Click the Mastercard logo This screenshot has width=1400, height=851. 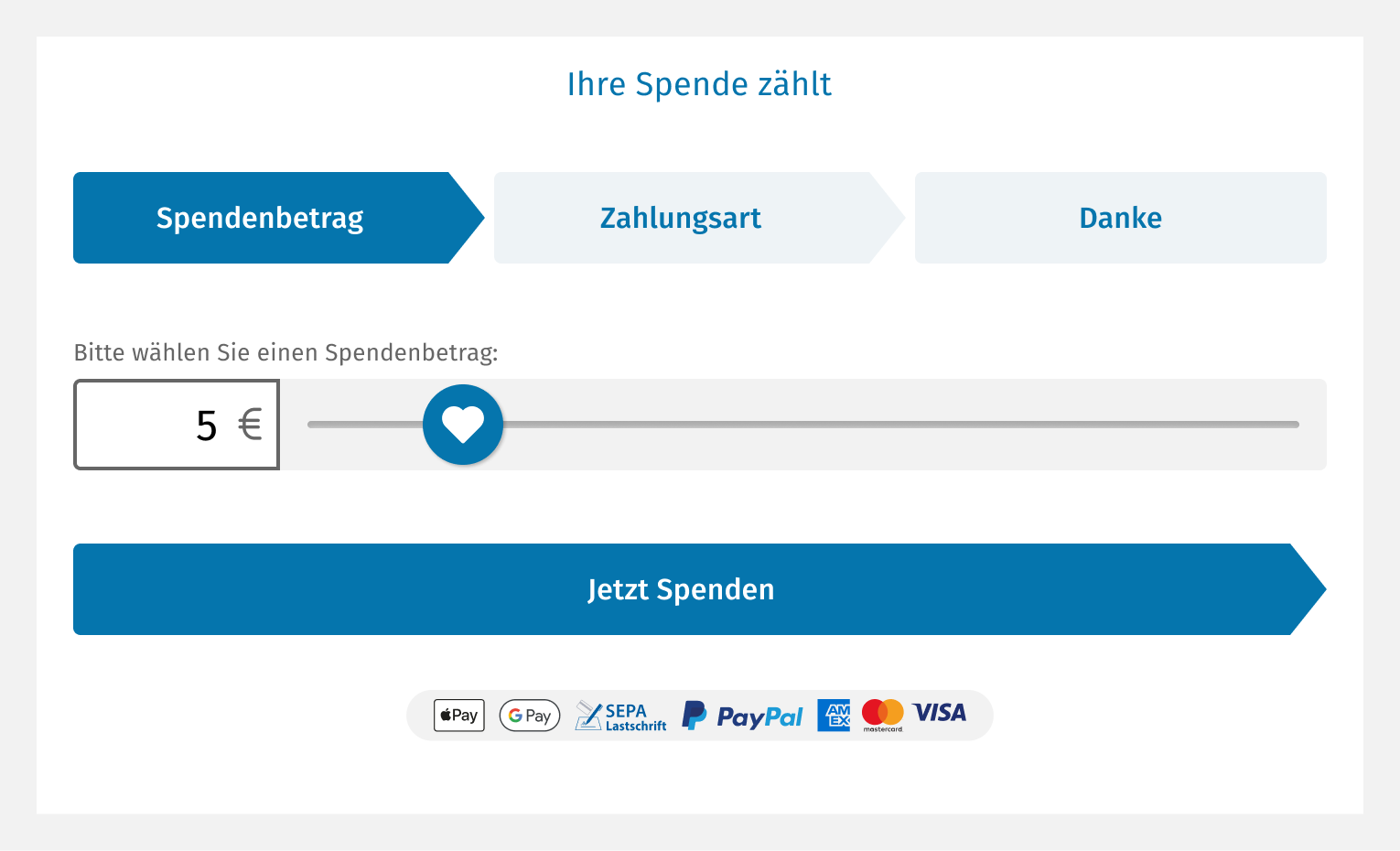(x=883, y=715)
